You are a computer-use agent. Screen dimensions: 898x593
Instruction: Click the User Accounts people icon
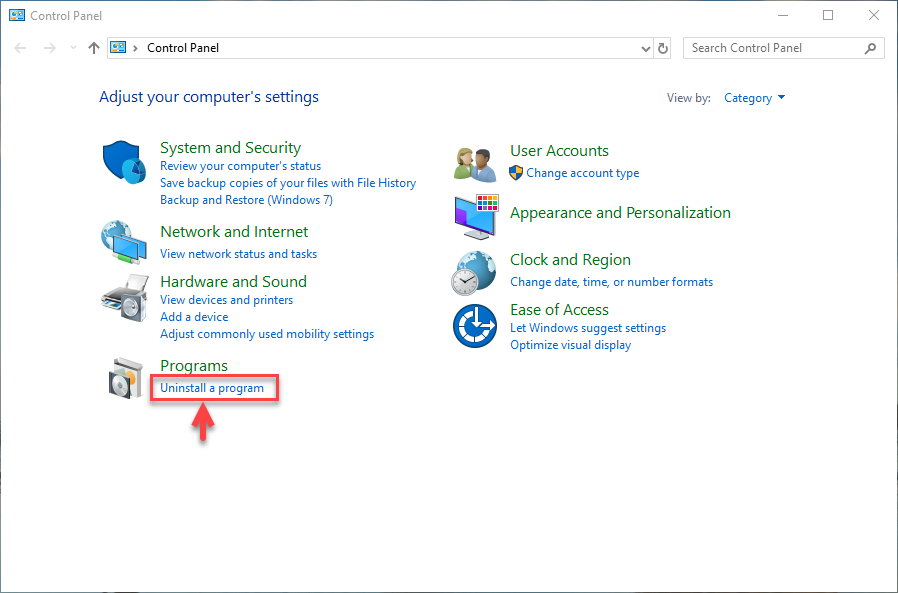click(475, 164)
